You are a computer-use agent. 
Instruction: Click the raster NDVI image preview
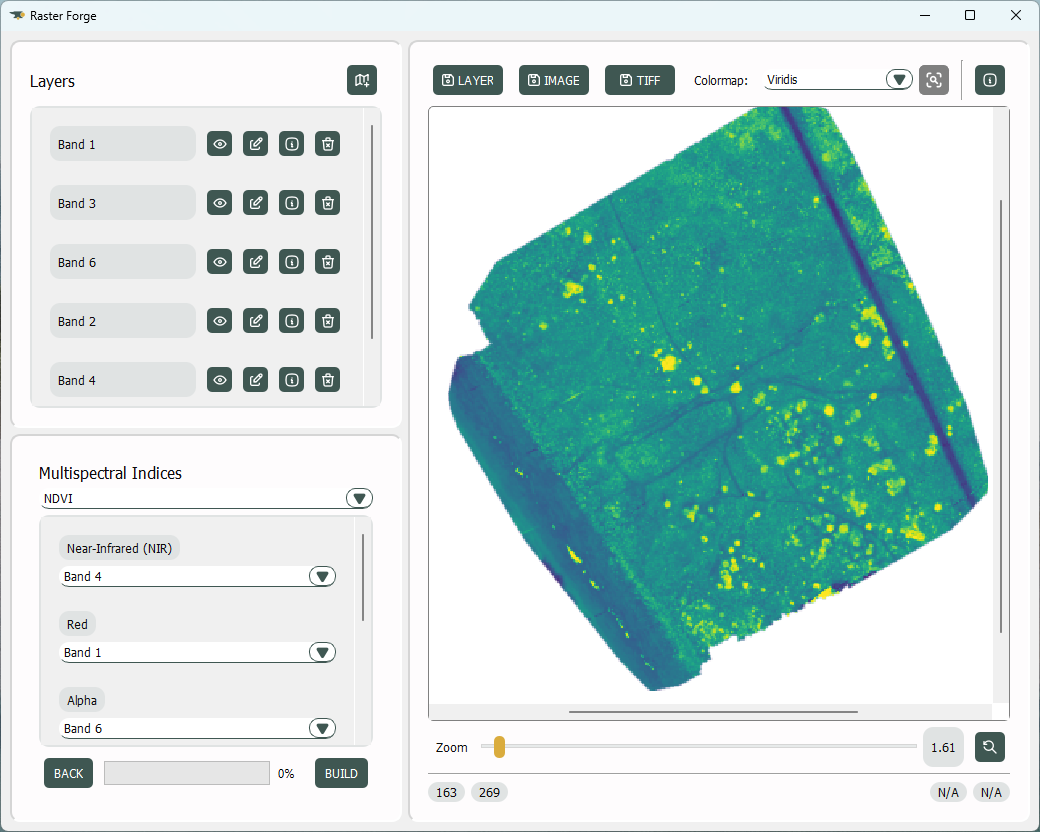pyautogui.click(x=718, y=399)
